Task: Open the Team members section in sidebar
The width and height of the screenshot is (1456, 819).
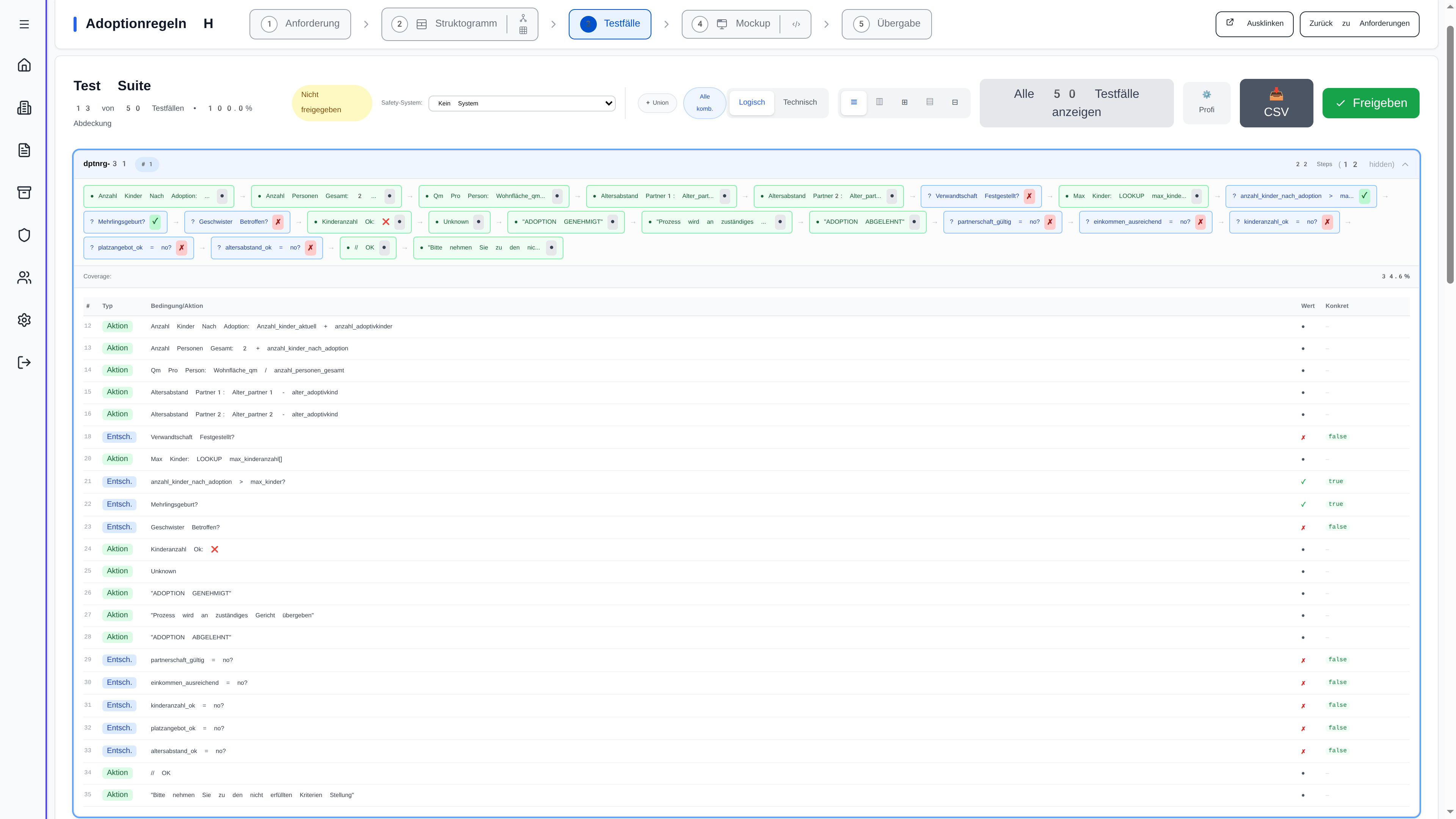Action: (24, 278)
